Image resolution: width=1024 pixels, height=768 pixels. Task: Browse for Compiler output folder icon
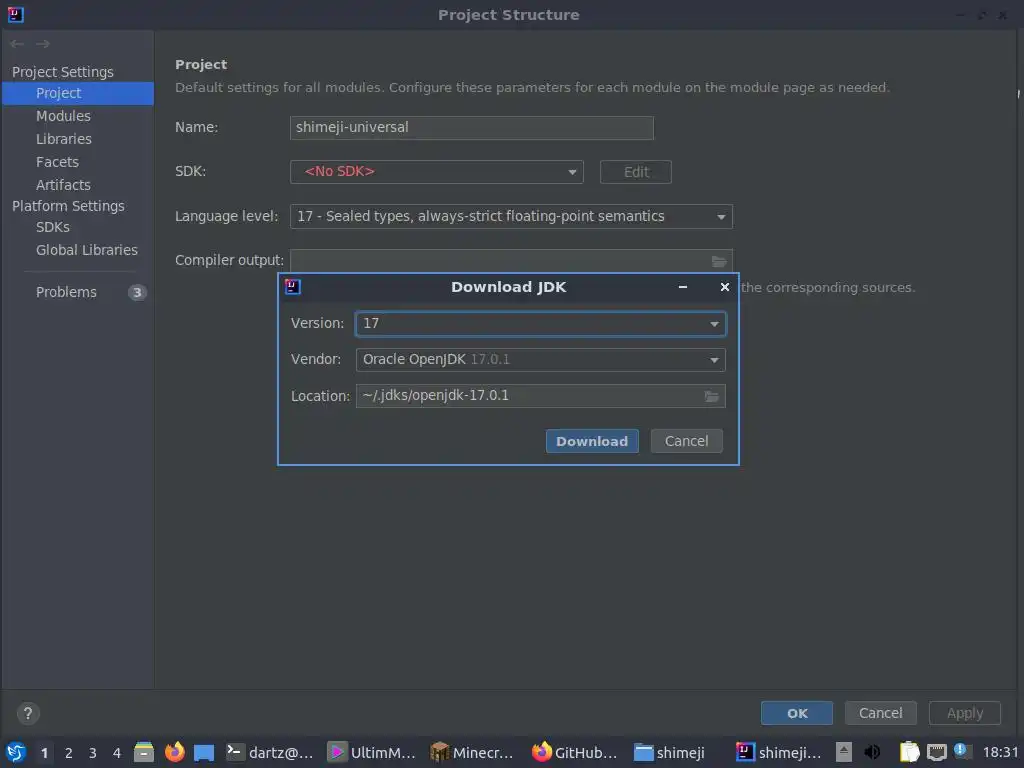pos(719,261)
